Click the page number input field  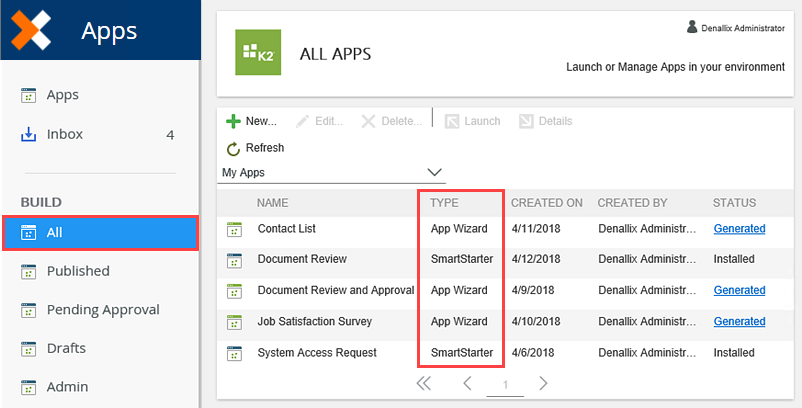(x=506, y=385)
